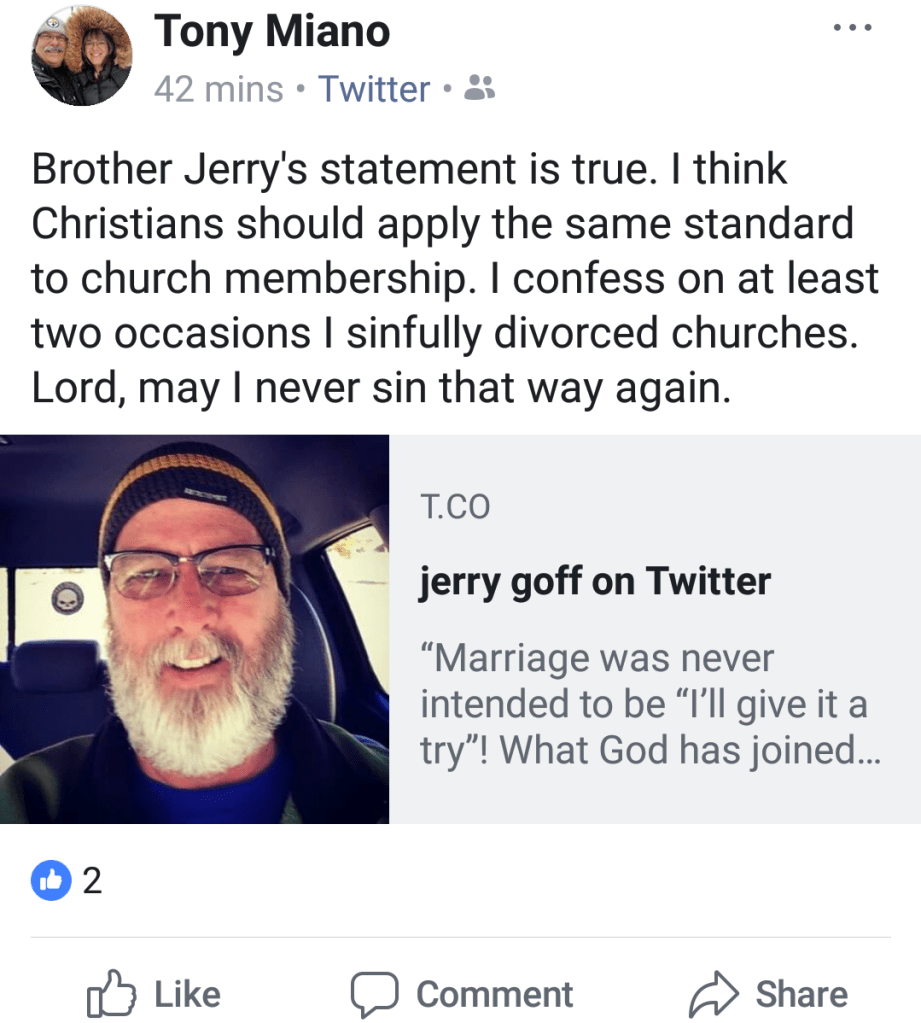
Task: Open the bearded man link preview photo
Action: click(x=194, y=629)
